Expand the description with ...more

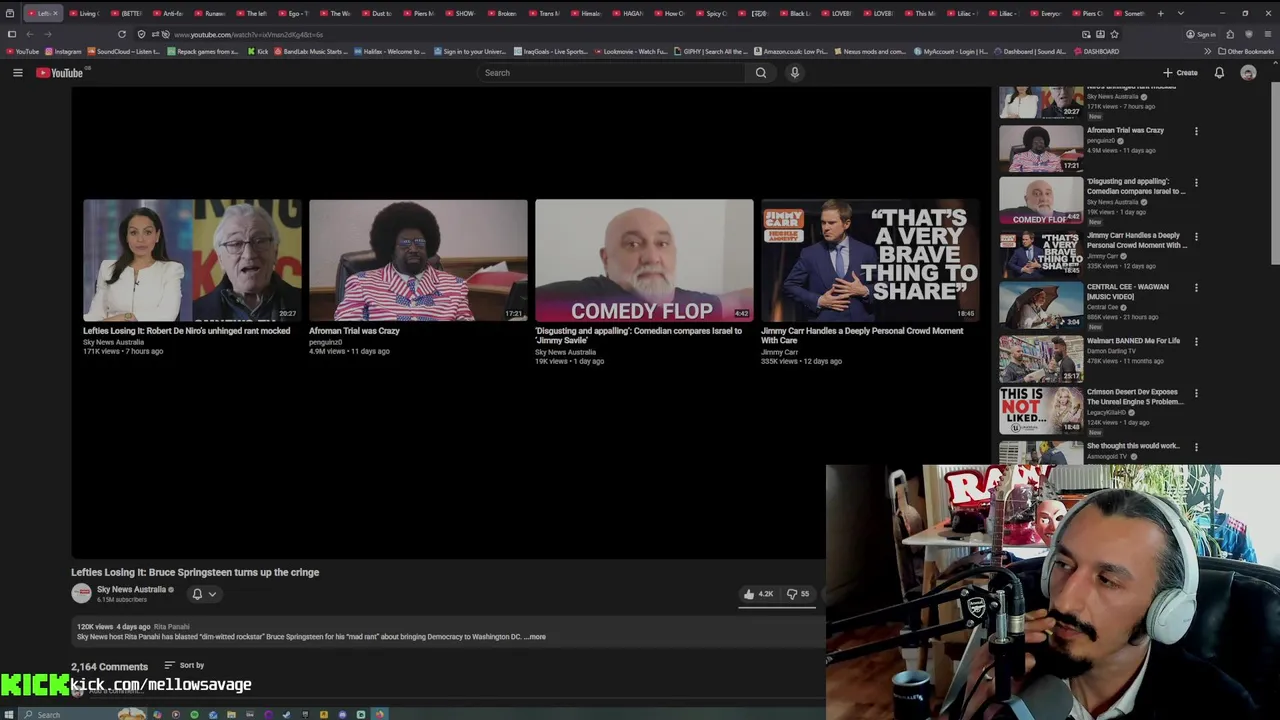click(x=536, y=637)
